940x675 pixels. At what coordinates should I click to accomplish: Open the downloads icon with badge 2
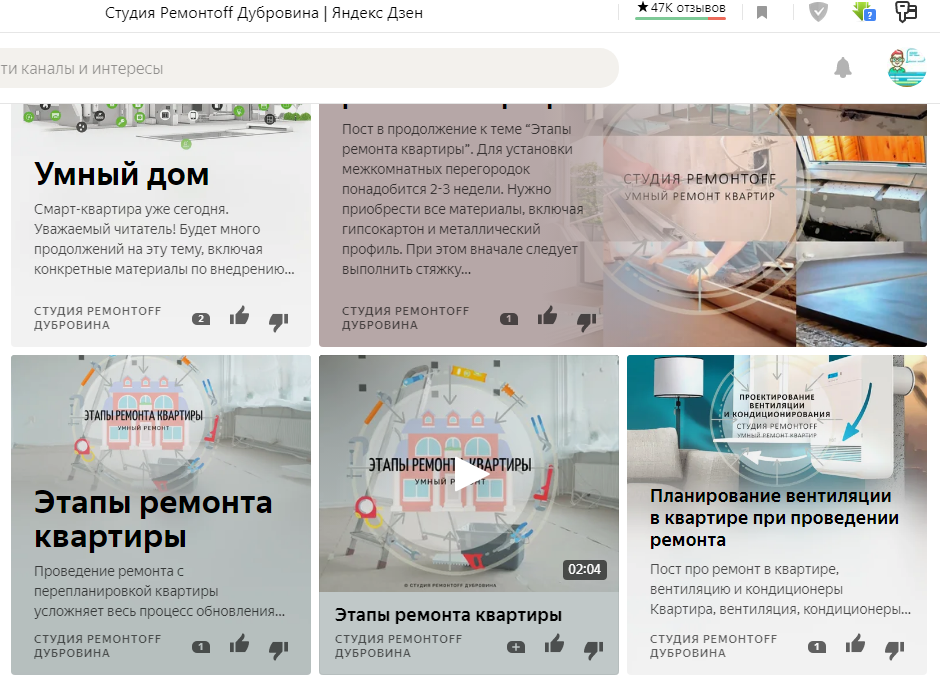(x=864, y=11)
